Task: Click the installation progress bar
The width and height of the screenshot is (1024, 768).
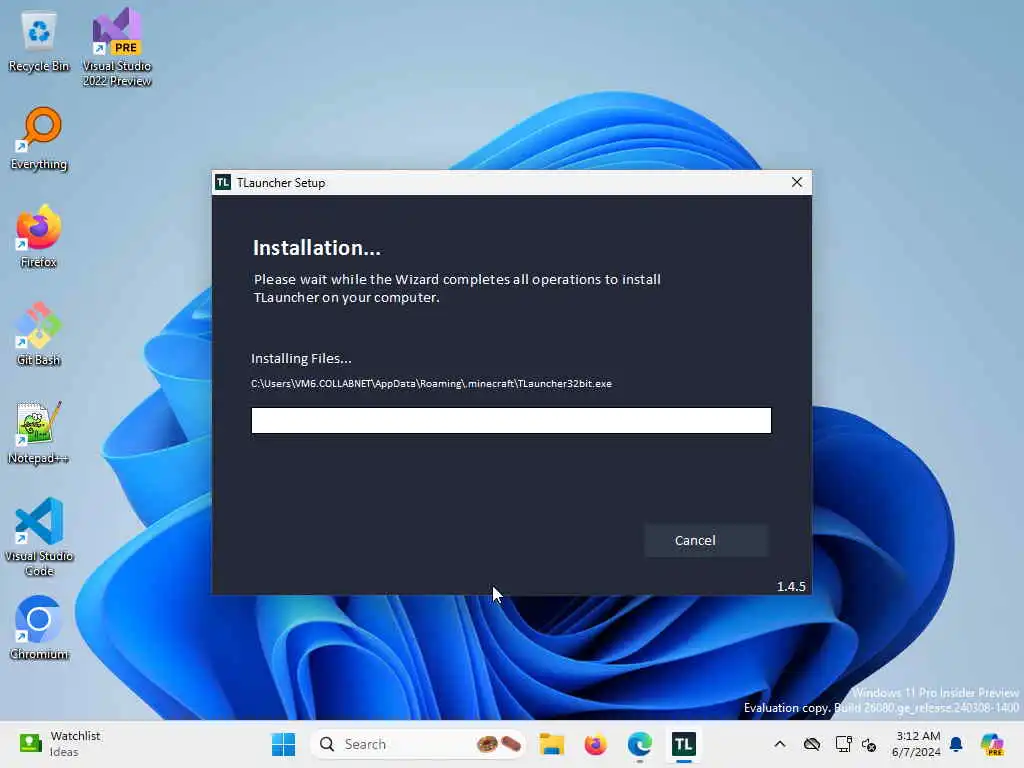Action: [511, 420]
